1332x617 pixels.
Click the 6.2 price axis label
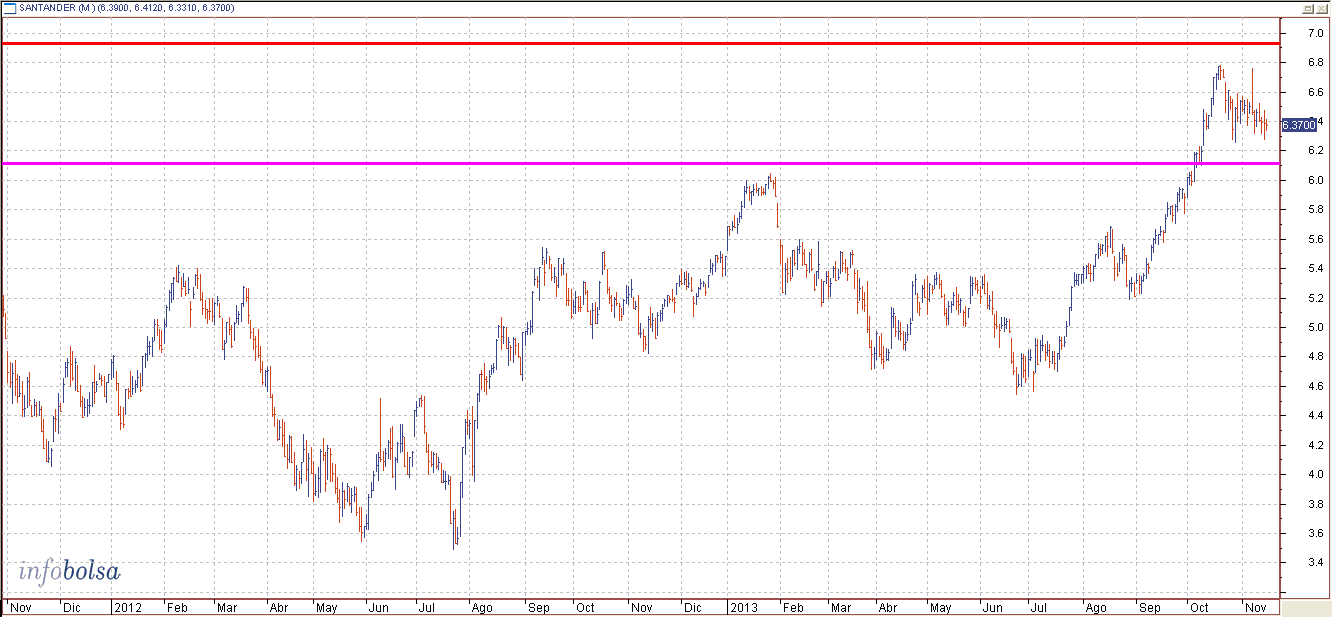(1316, 150)
